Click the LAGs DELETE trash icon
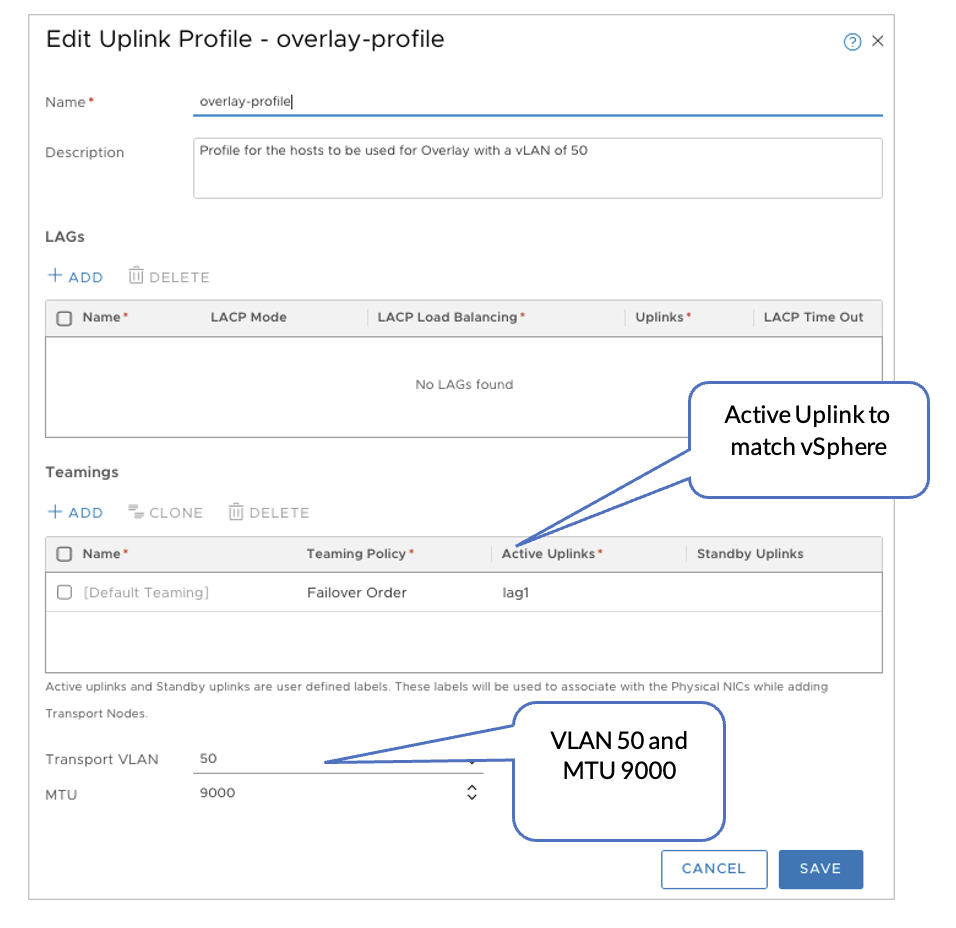Image resolution: width=956 pixels, height=928 pixels. point(137,276)
